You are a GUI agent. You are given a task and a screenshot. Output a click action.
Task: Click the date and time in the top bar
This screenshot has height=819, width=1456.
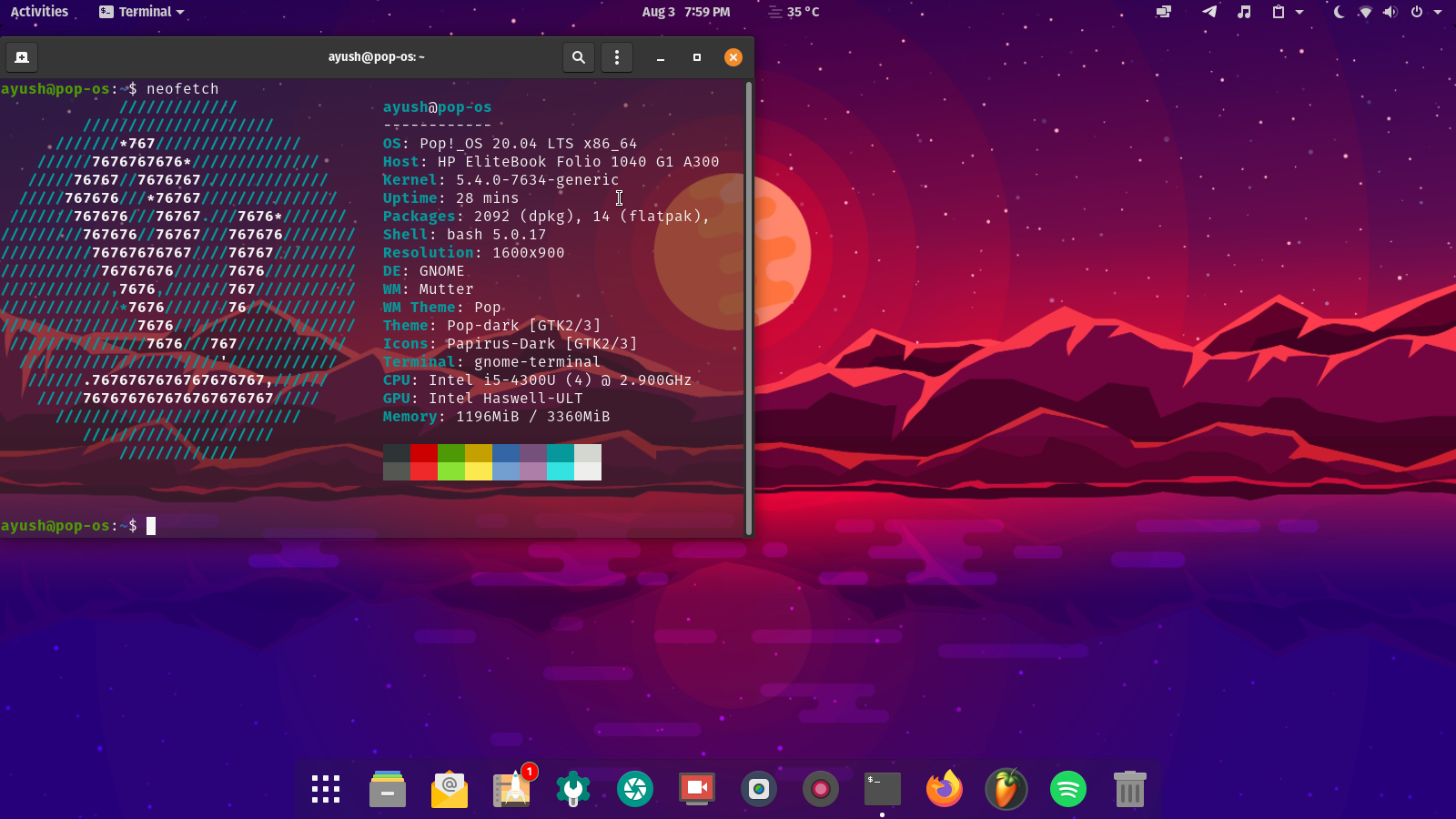[686, 12]
